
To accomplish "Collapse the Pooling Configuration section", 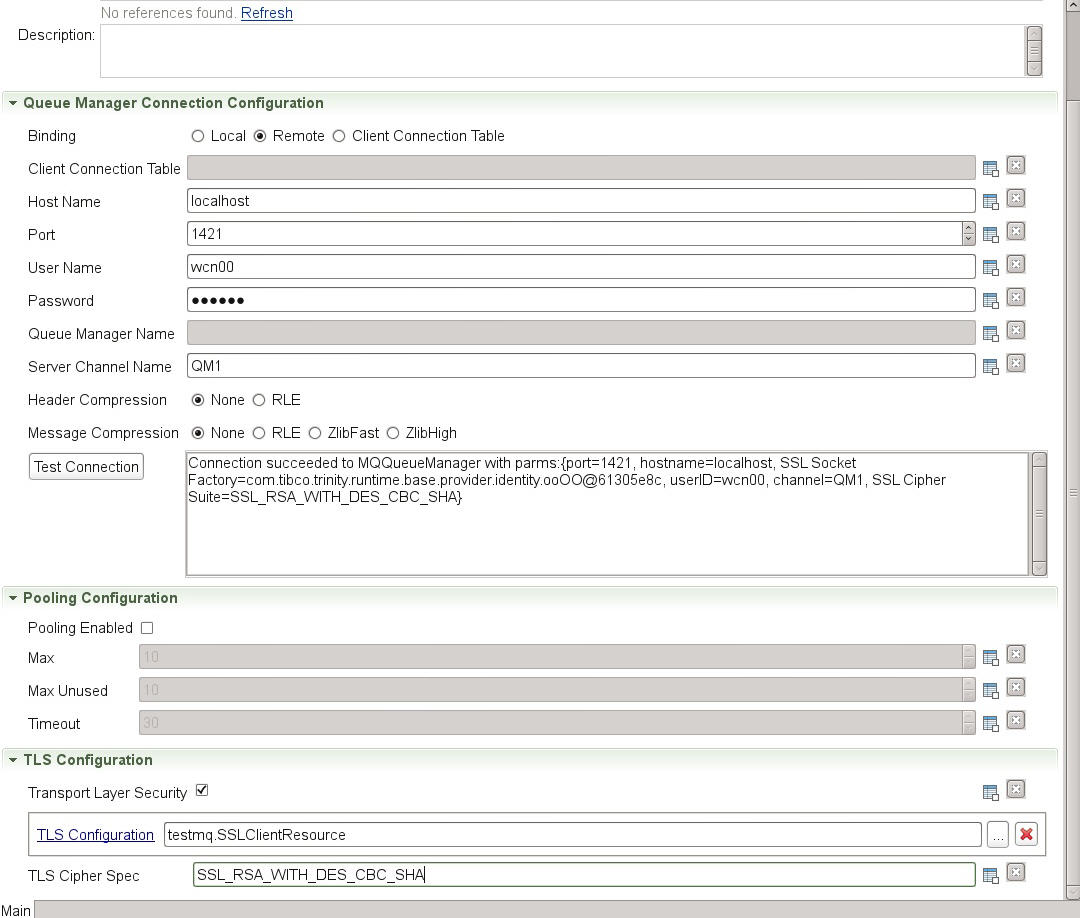I will [x=13, y=598].
